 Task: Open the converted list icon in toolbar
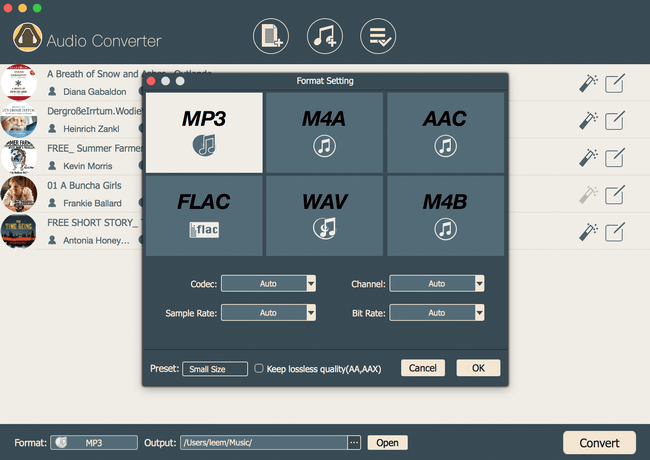pos(377,36)
